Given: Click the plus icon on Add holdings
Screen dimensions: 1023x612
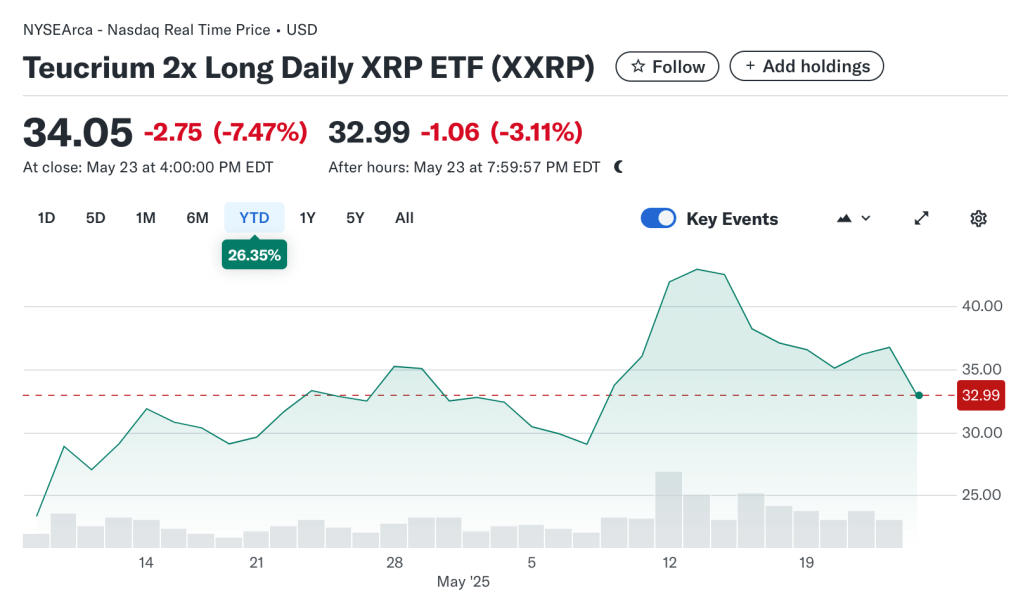Looking at the screenshot, I should coord(750,65).
